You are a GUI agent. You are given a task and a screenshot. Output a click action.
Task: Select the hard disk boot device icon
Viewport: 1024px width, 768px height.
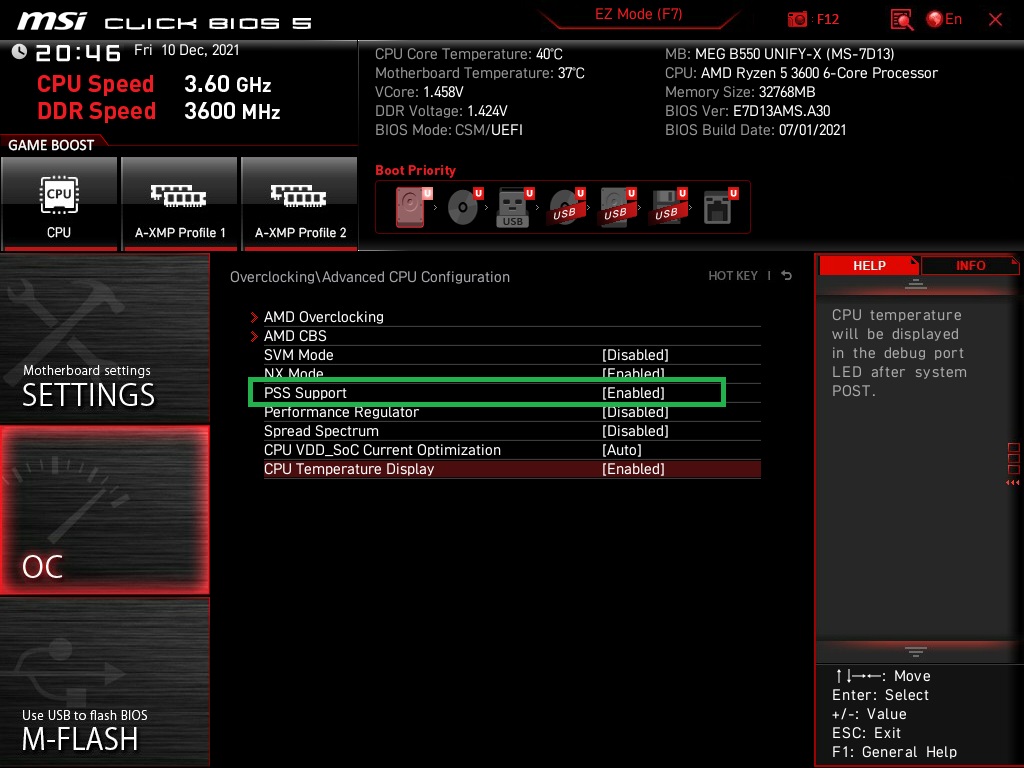(x=413, y=207)
